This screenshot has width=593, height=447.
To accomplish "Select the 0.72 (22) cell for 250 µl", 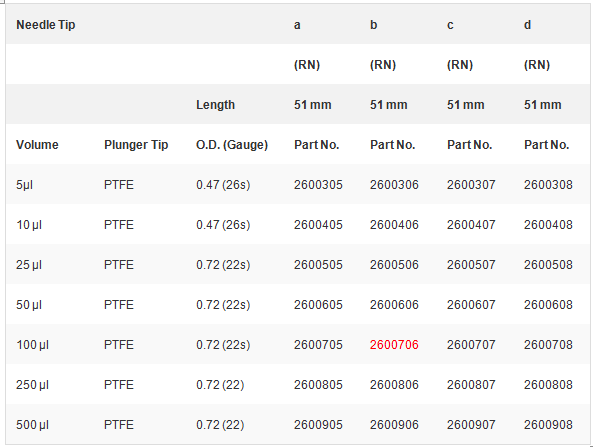I will pos(220,385).
